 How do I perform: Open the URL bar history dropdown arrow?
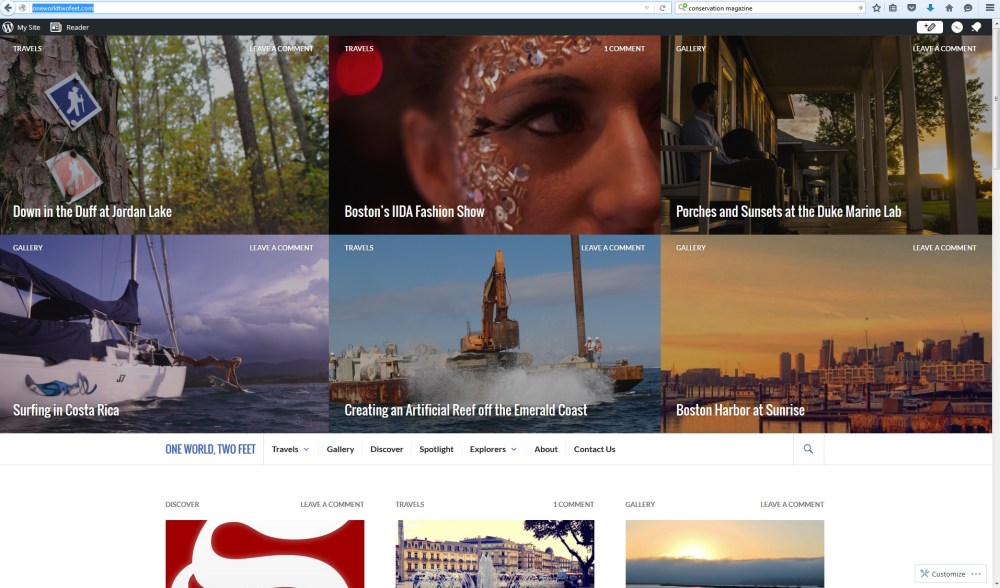[x=646, y=8]
